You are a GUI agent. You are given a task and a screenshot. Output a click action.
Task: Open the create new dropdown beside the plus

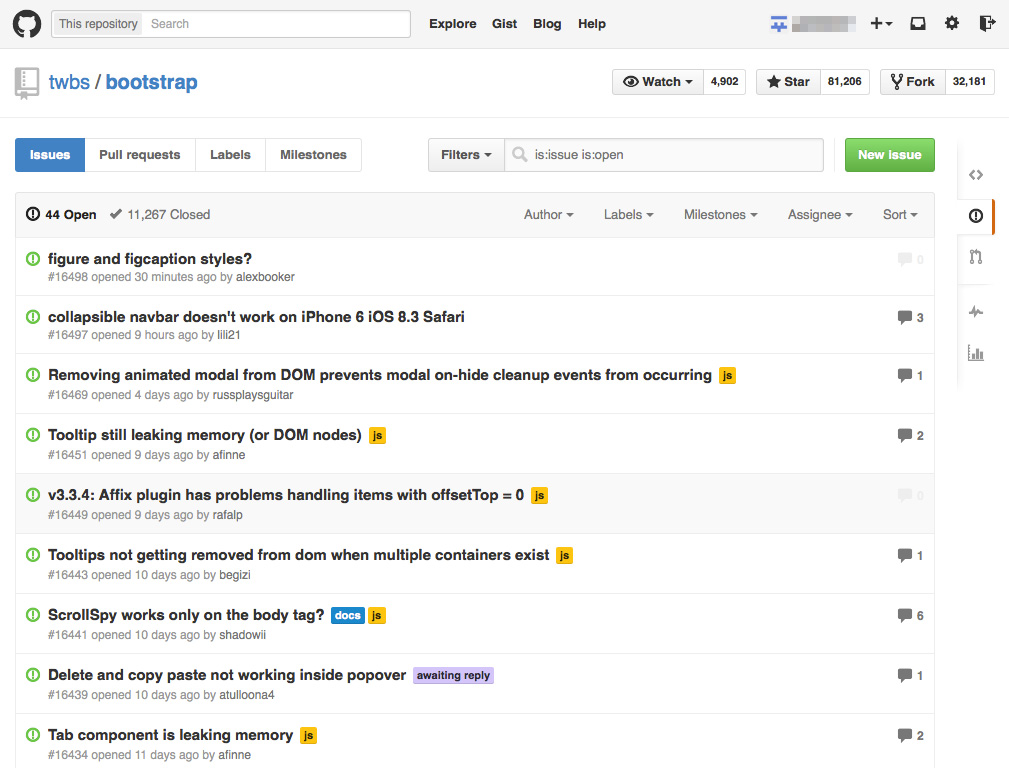click(881, 22)
